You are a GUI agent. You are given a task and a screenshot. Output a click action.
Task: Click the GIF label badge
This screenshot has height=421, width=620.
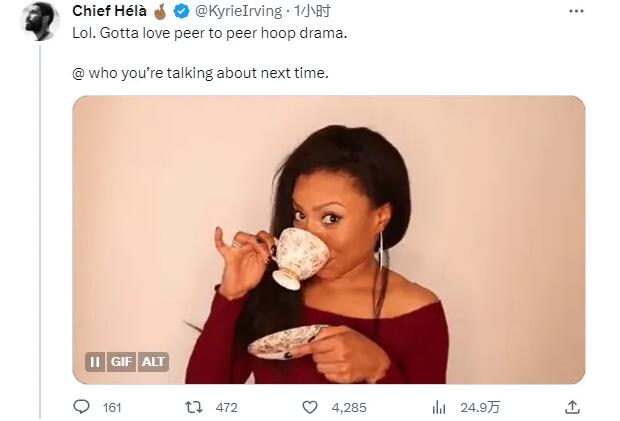pos(120,361)
